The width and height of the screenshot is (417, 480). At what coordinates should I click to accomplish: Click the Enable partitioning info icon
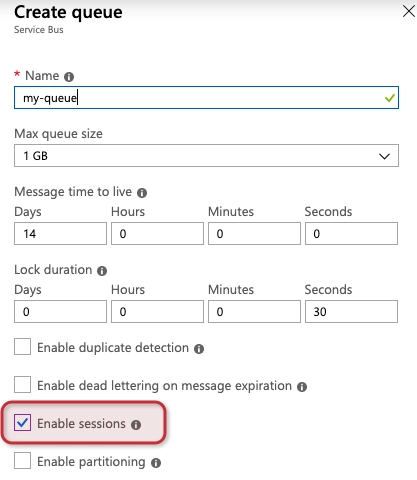point(156,463)
